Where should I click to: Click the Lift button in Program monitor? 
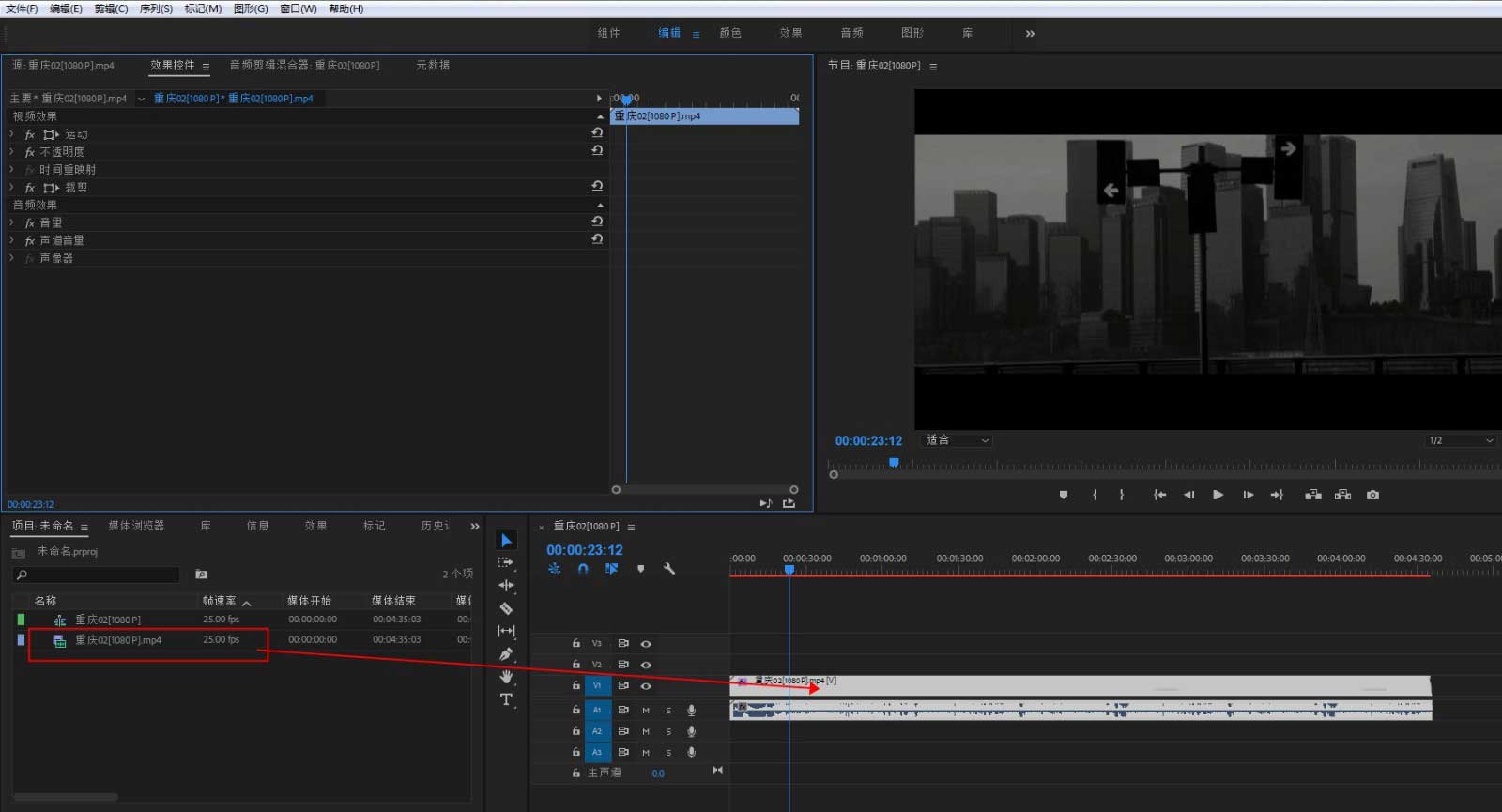click(x=1313, y=495)
